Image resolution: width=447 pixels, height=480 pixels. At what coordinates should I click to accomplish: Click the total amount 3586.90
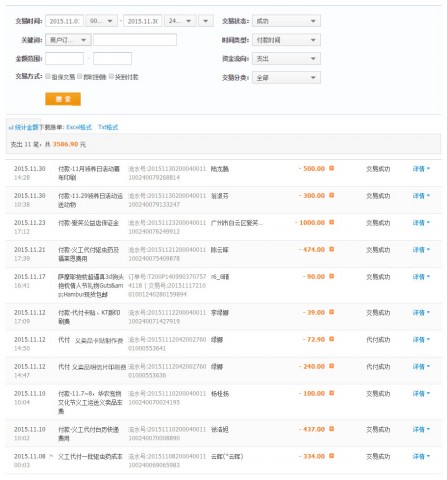click(x=65, y=144)
